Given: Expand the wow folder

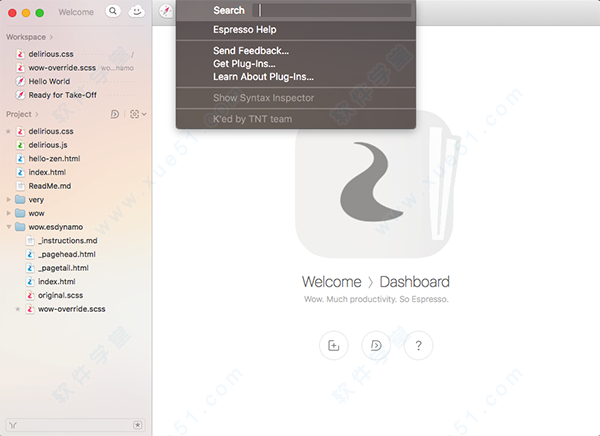Looking at the screenshot, I should tap(8, 213).
